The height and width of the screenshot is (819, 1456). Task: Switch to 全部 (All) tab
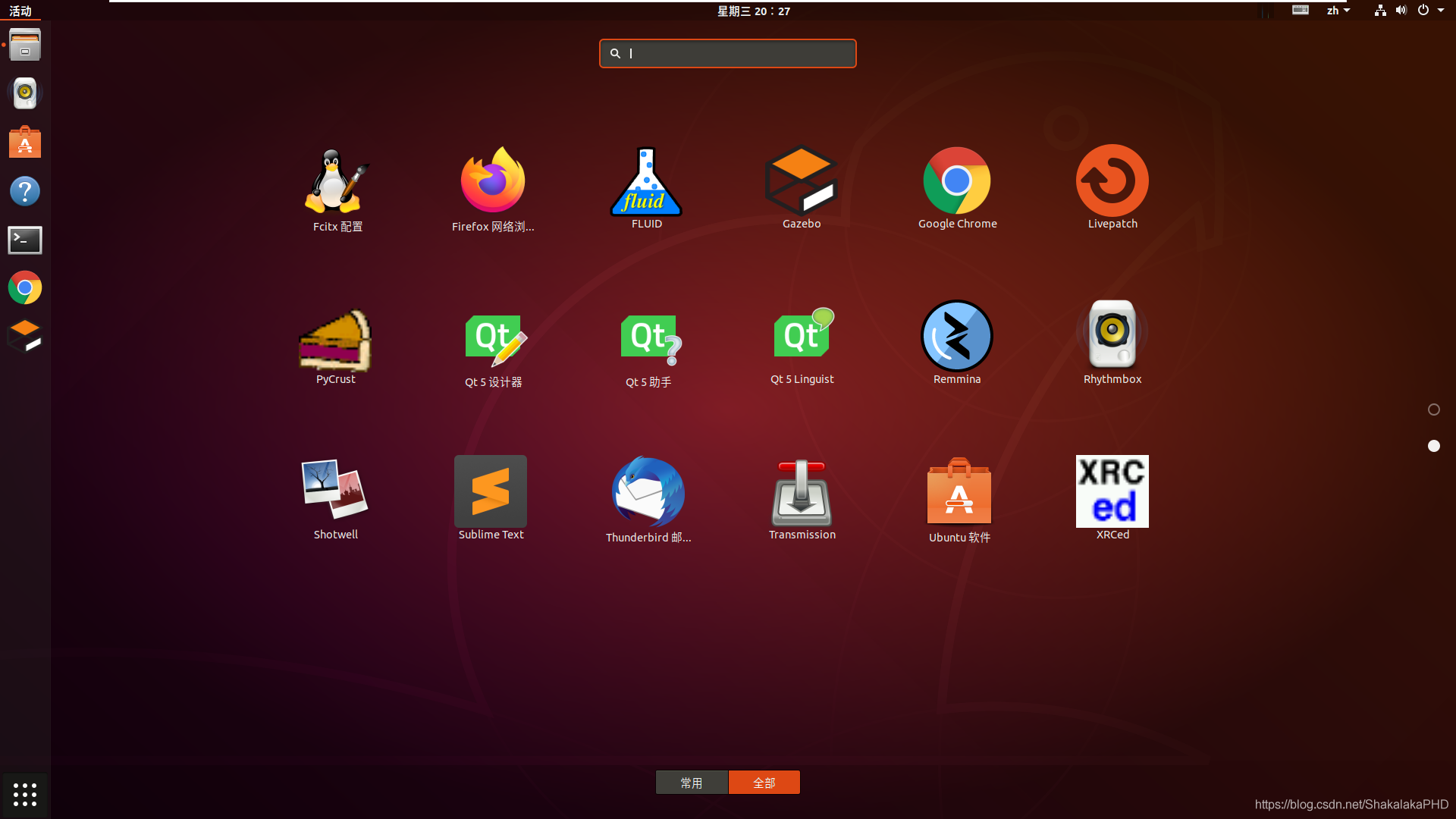764,782
